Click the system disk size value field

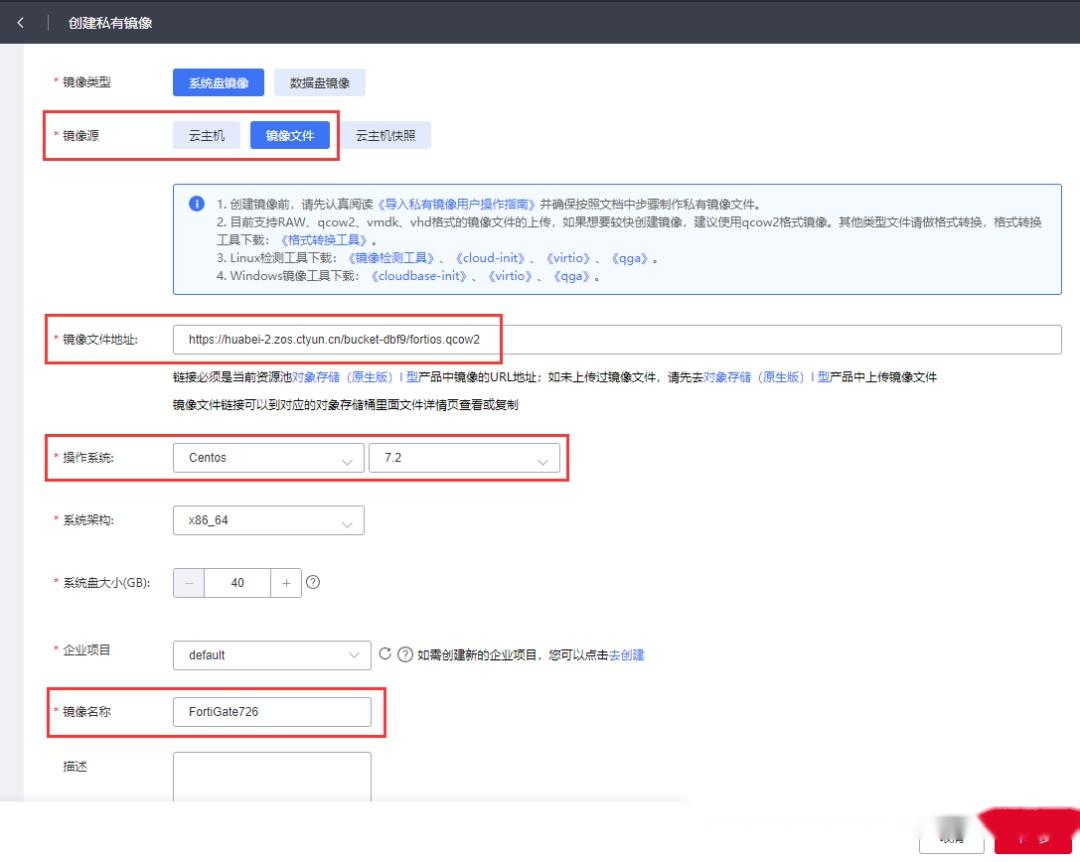[x=237, y=583]
